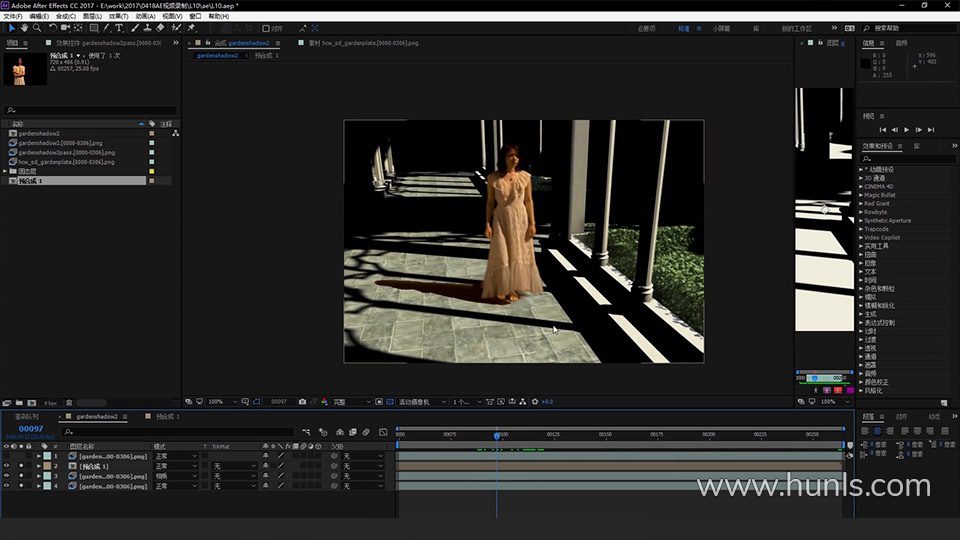This screenshot has height=540, width=960.
Task: Click the Play button in preview panel
Action: pos(907,130)
